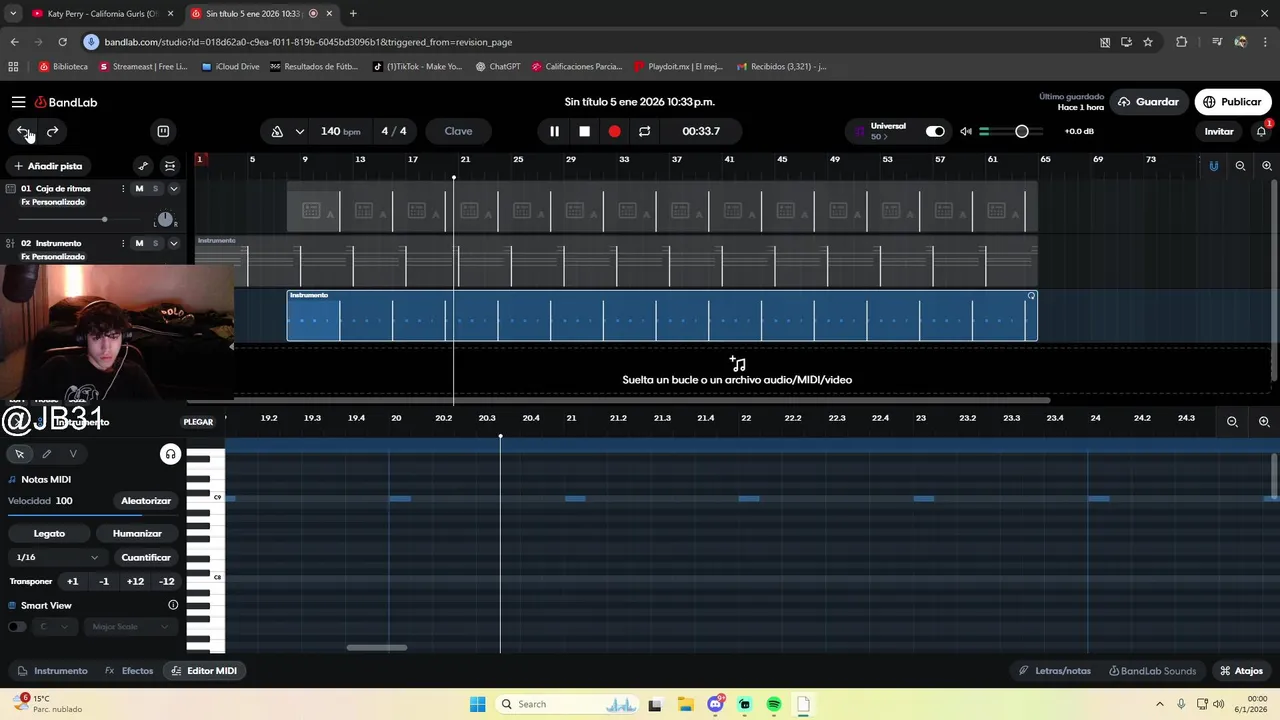The image size is (1280, 720).
Task: Toggle the Universal mastering switch
Action: click(935, 131)
